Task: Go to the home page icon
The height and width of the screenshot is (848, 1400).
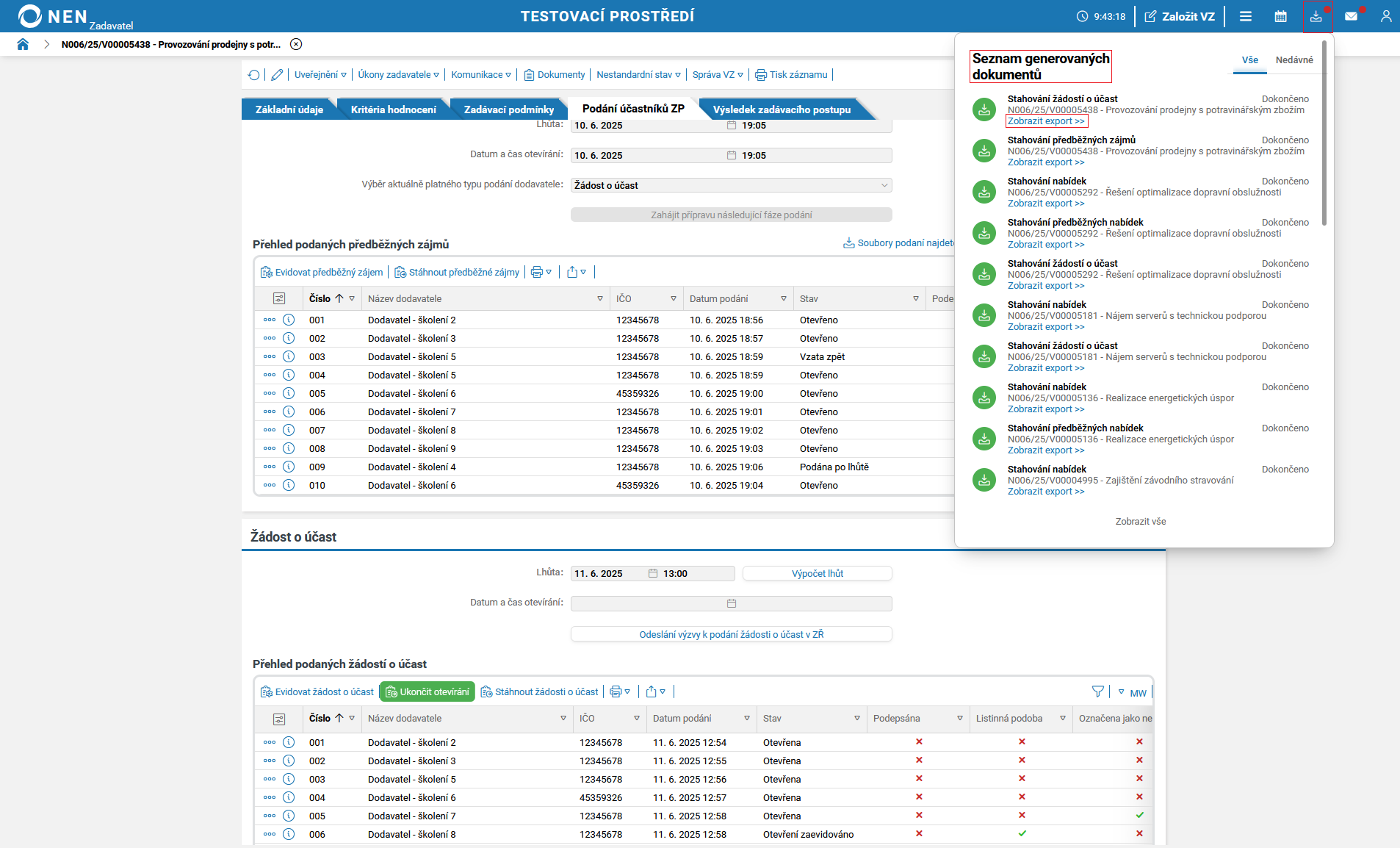Action: pyautogui.click(x=23, y=44)
